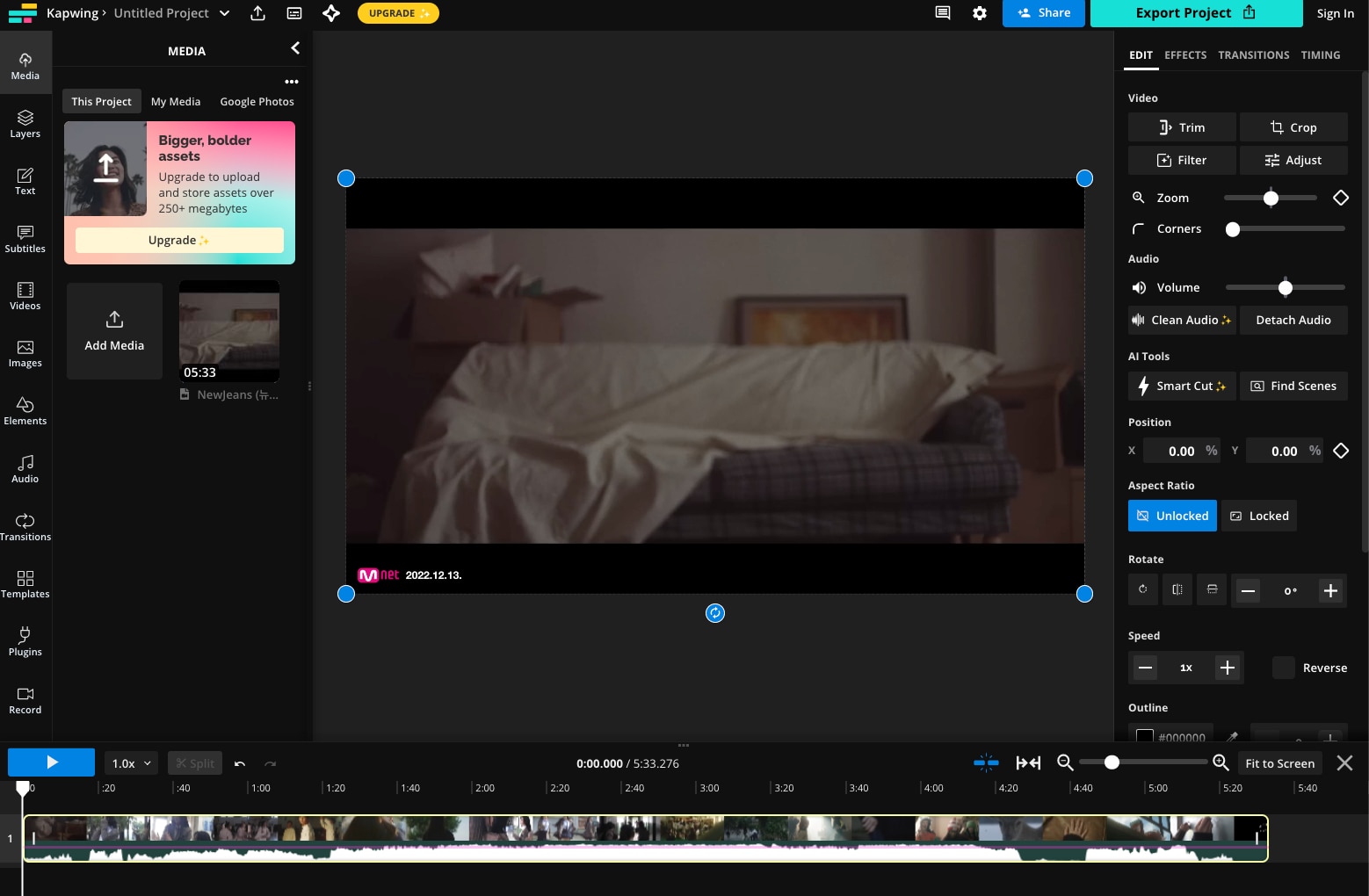This screenshot has width=1369, height=896.
Task: Open the Transitions sidebar panel
Action: coord(25,527)
